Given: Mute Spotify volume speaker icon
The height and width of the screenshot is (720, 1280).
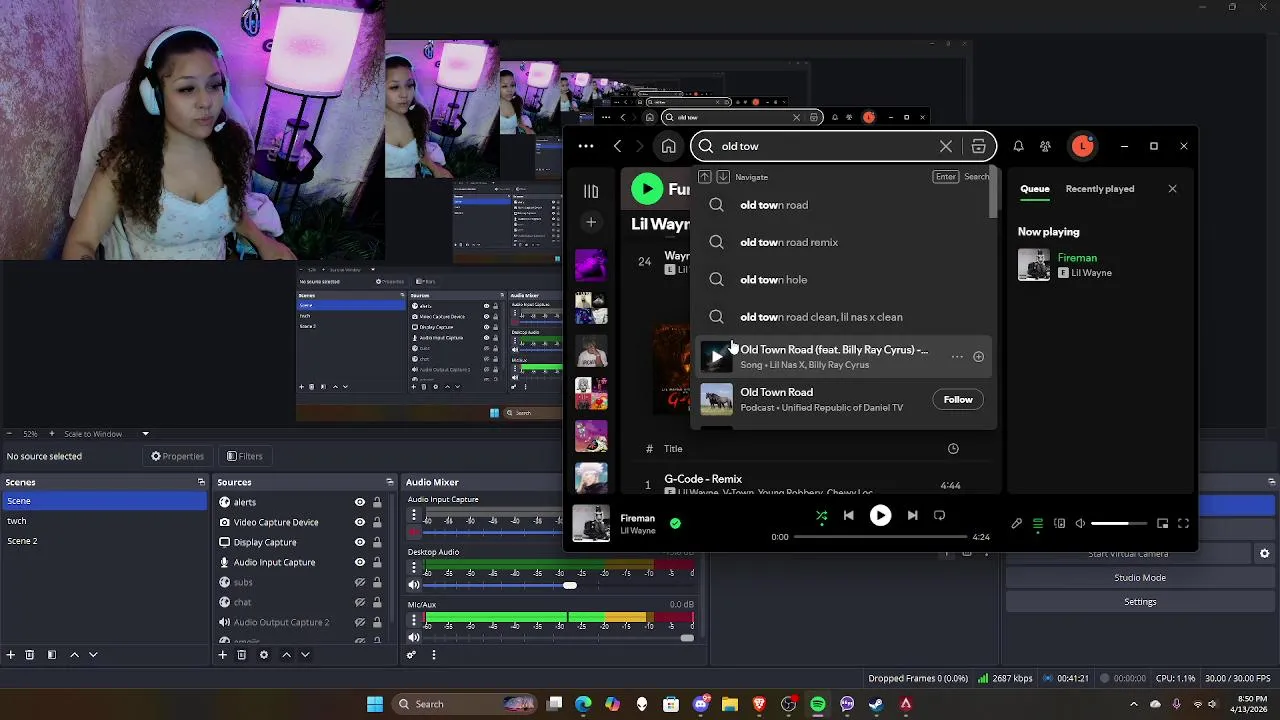Looking at the screenshot, I should [x=1080, y=524].
